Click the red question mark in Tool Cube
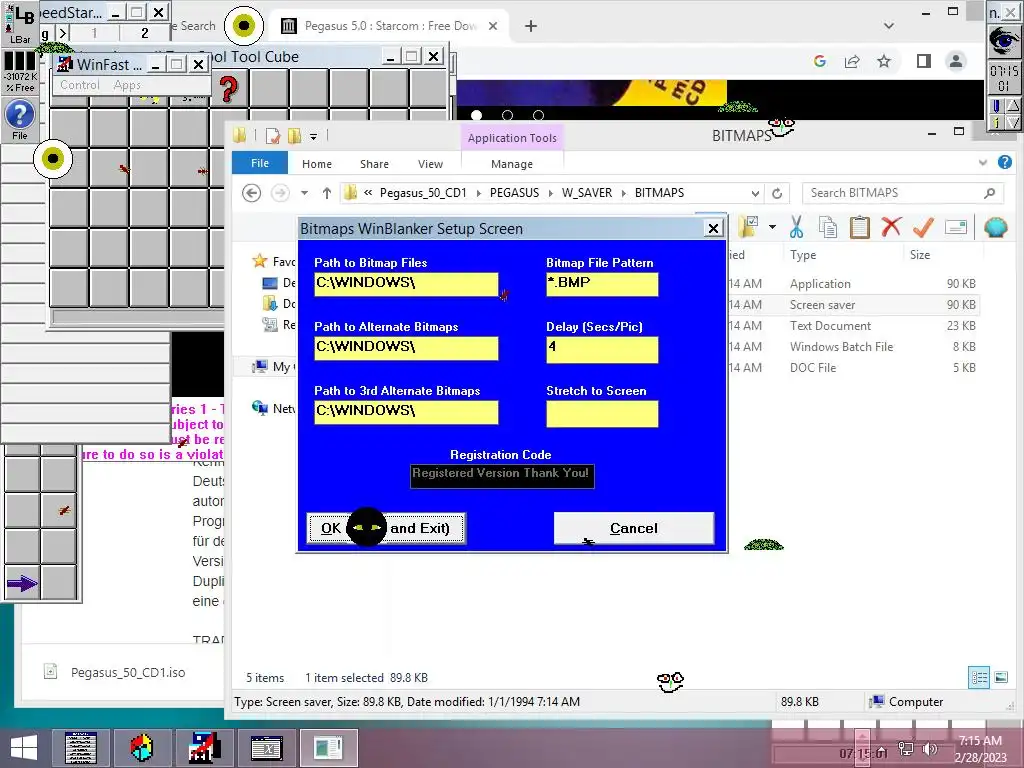Viewport: 1024px width, 768px height. tap(228, 89)
